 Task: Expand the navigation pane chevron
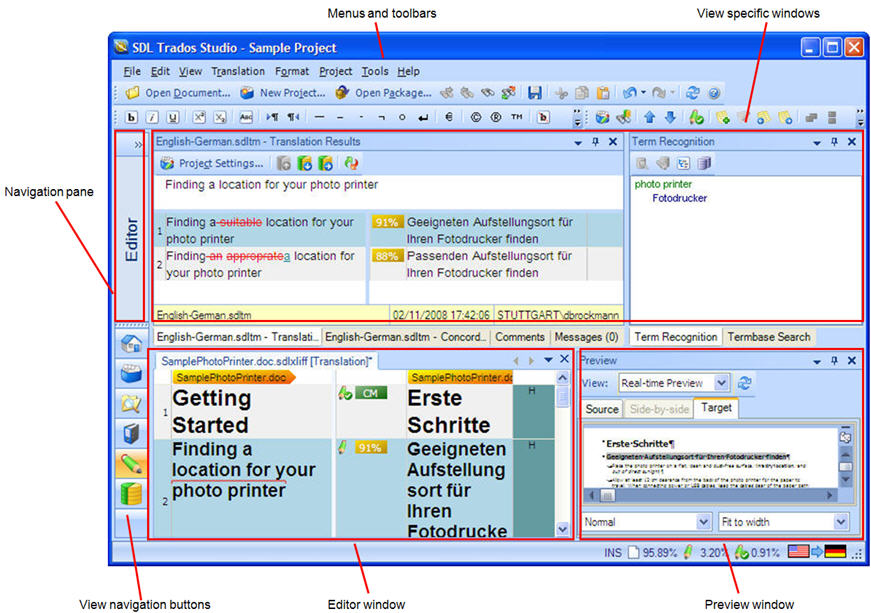point(138,145)
